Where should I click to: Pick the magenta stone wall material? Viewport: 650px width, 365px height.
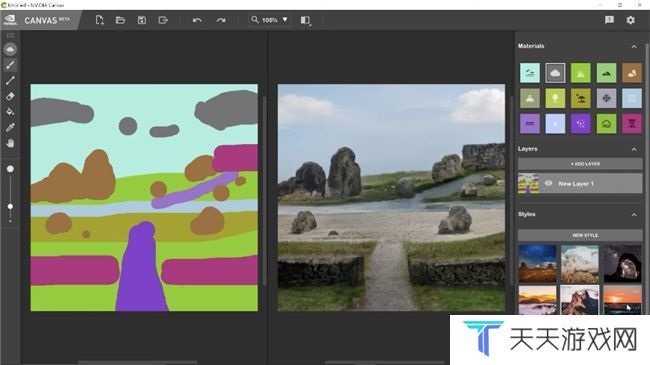click(632, 124)
